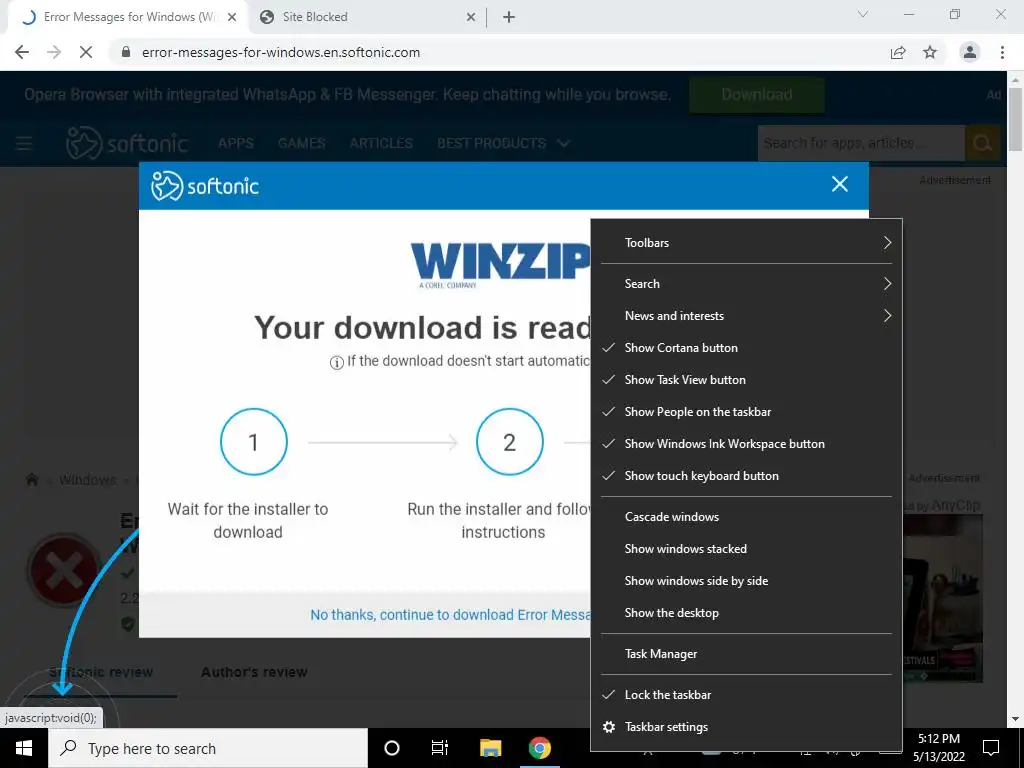Viewport: 1024px width, 768px height.
Task: Open the tab search chevron
Action: pyautogui.click(x=863, y=14)
